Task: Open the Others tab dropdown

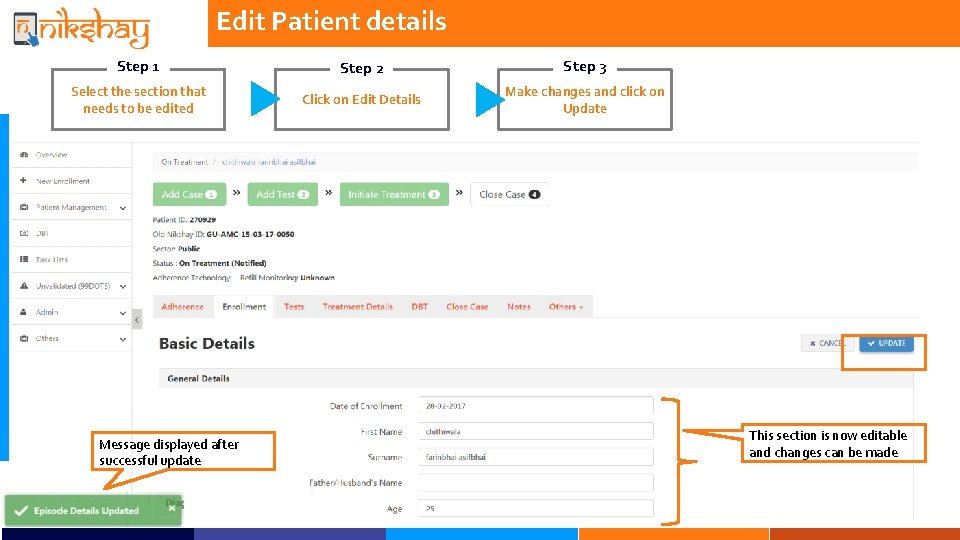Action: (566, 307)
